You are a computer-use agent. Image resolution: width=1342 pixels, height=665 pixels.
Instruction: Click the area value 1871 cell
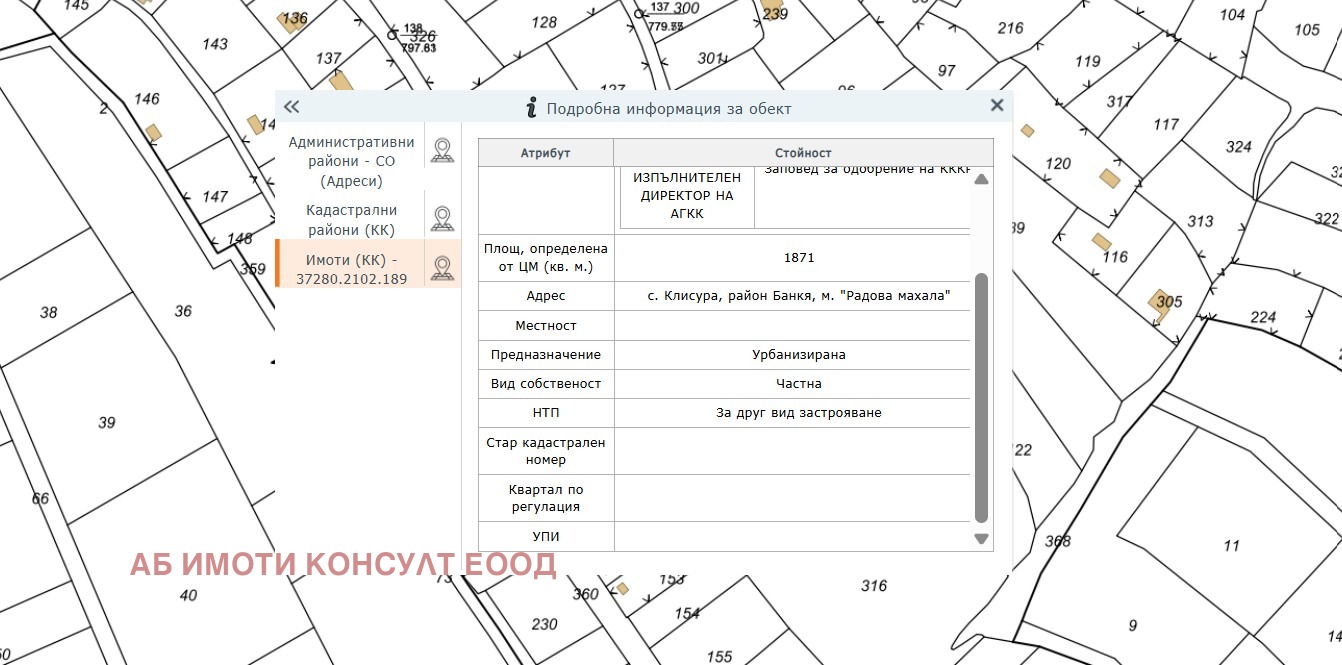tap(798, 258)
